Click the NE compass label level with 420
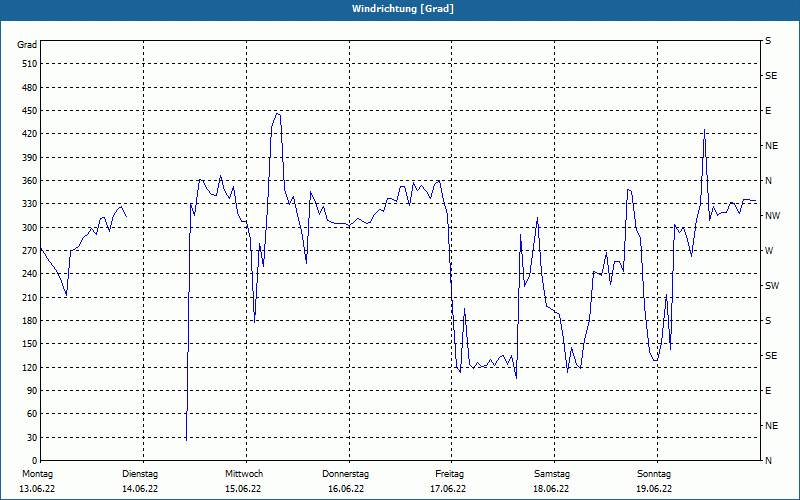Image resolution: width=800 pixels, height=500 pixels. (x=771, y=146)
